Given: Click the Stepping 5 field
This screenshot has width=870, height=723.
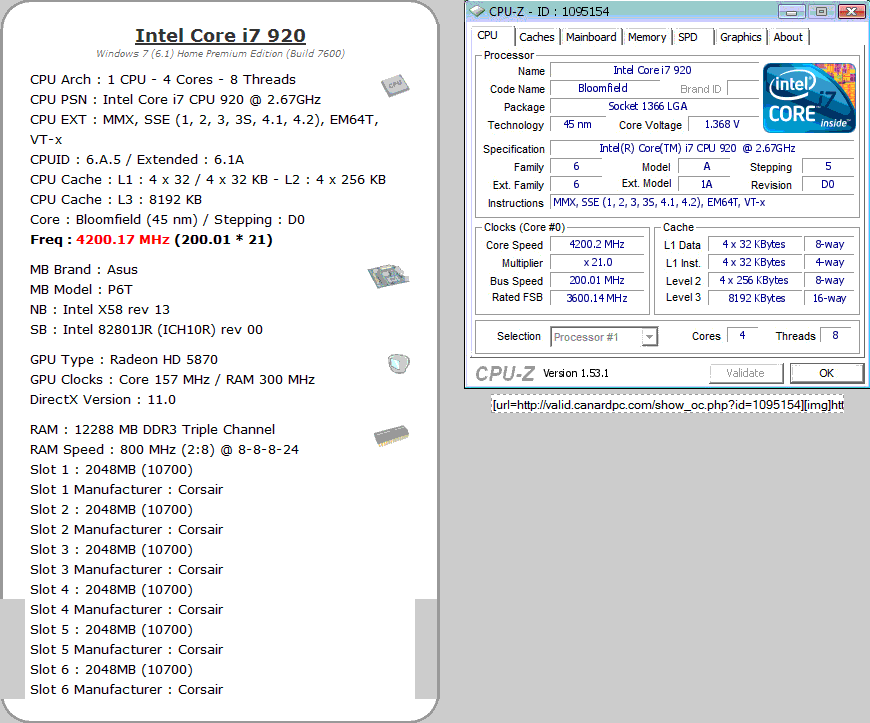Looking at the screenshot, I should (x=827, y=166).
